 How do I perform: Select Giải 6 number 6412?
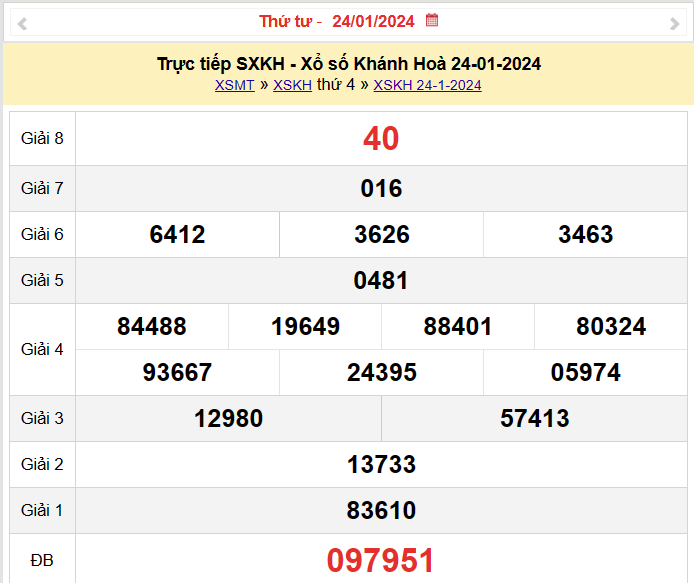pos(177,234)
